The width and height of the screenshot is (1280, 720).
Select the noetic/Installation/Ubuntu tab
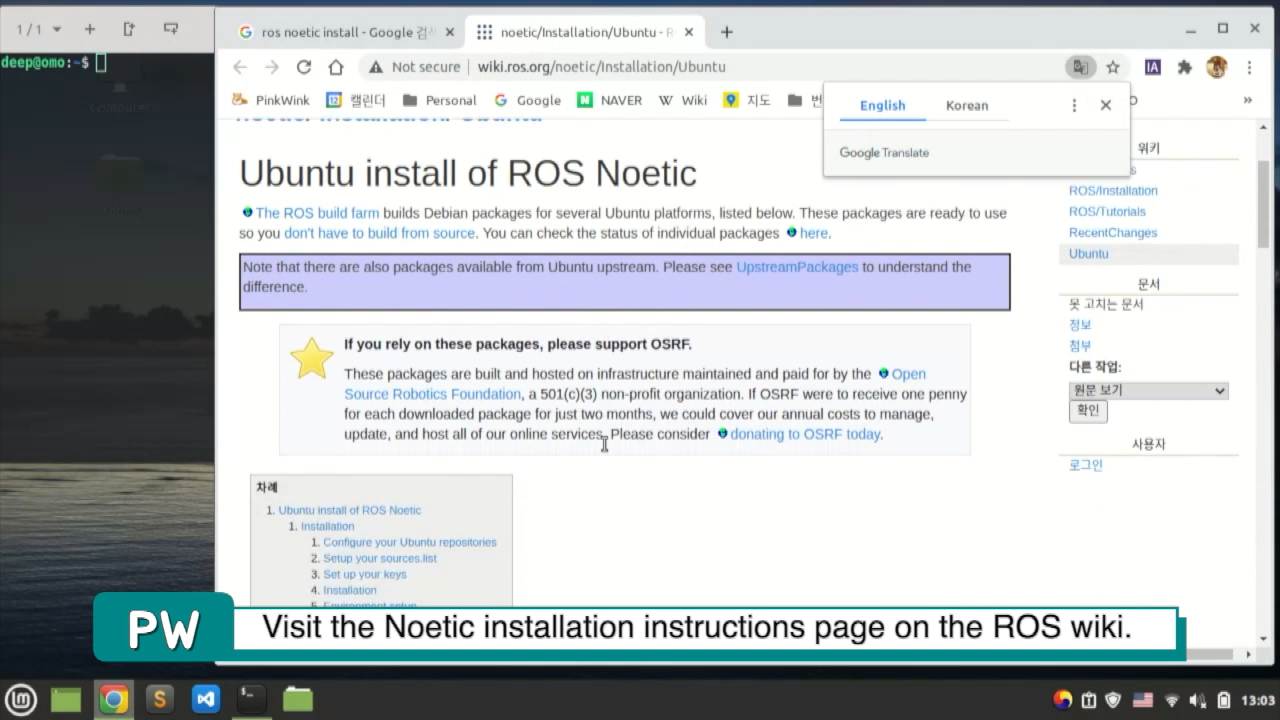[x=585, y=32]
